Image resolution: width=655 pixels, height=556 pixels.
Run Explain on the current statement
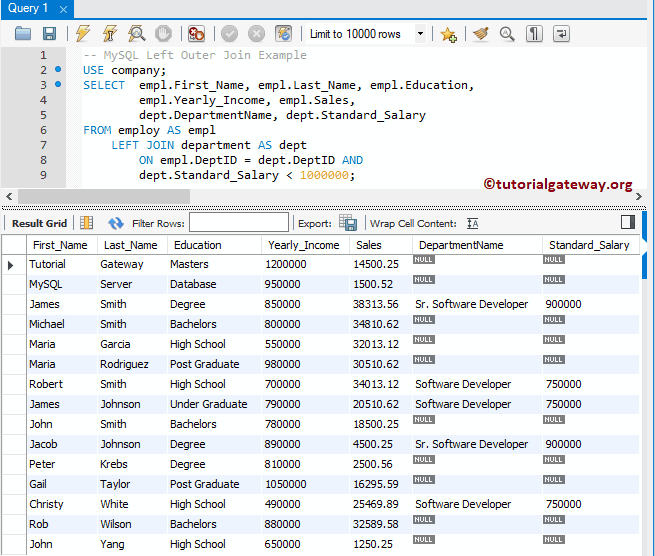point(136,33)
